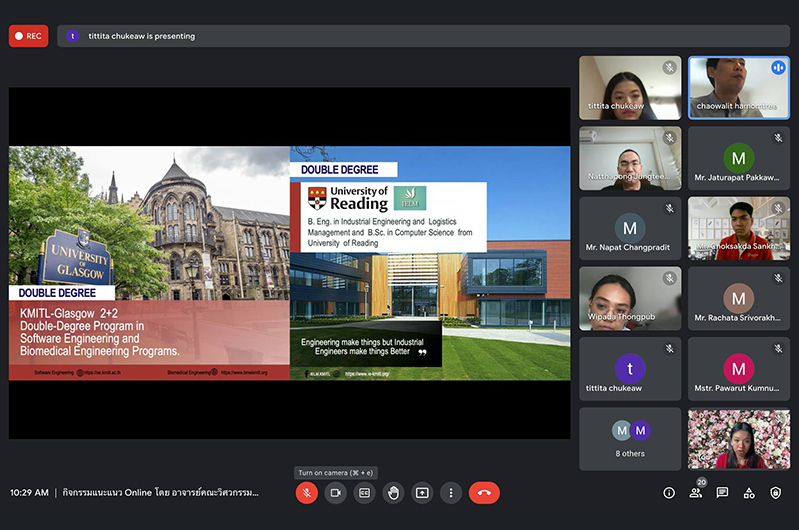Select tittita chukeaw avatar tile

coord(630,368)
